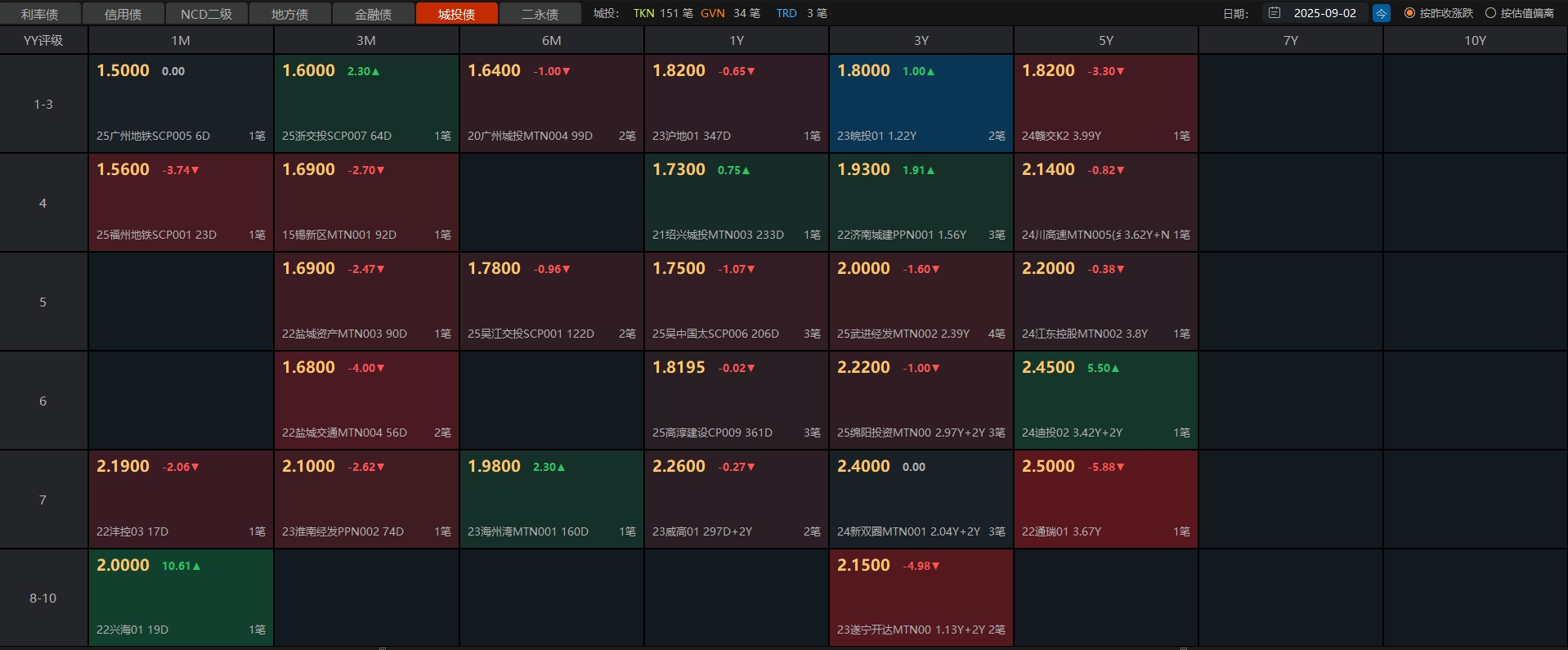The image size is (1568, 650).
Task: Select the 按昨收涨跌 radio option
Action: (x=1438, y=13)
